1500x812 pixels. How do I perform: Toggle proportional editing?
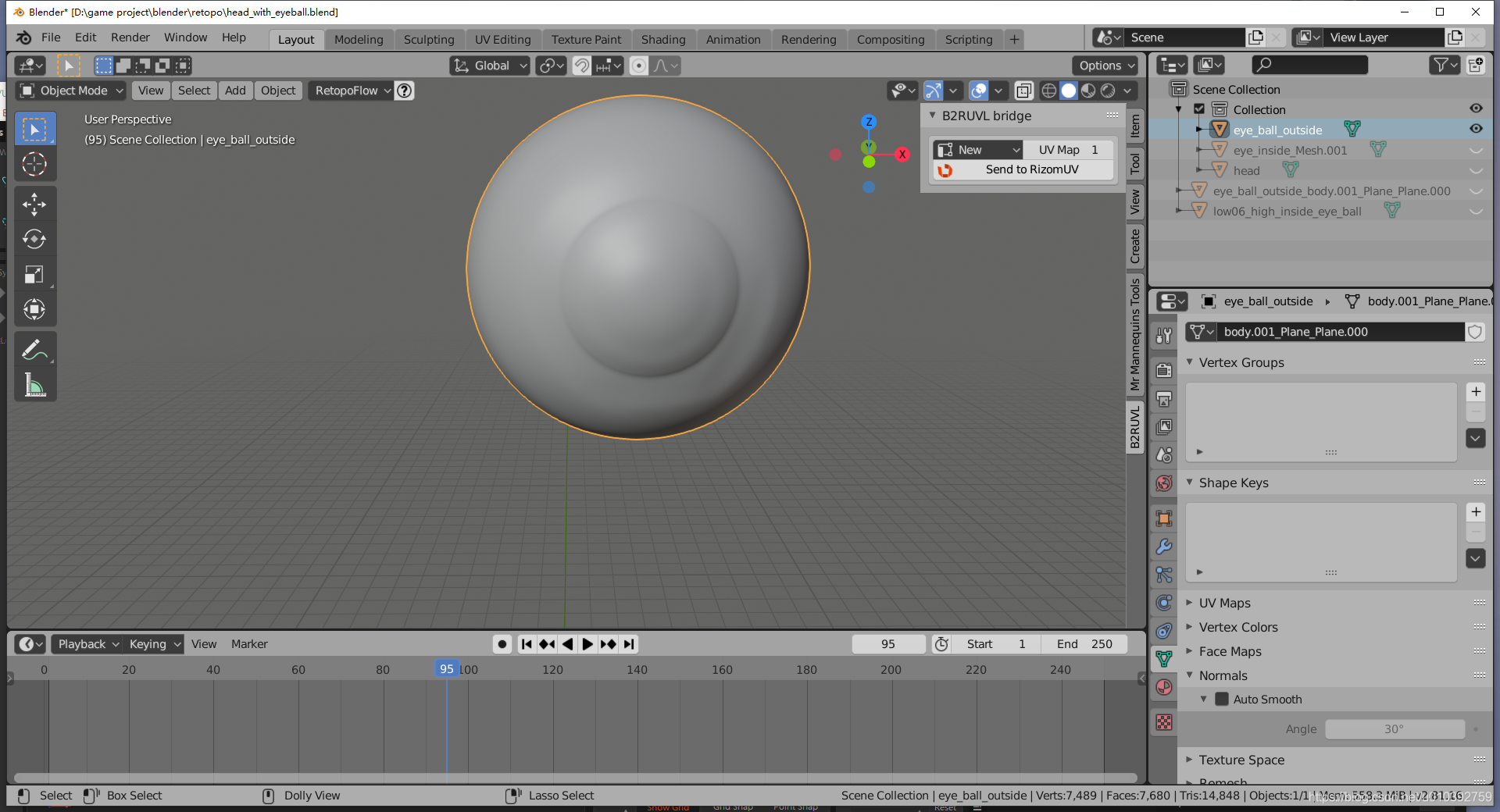click(639, 66)
